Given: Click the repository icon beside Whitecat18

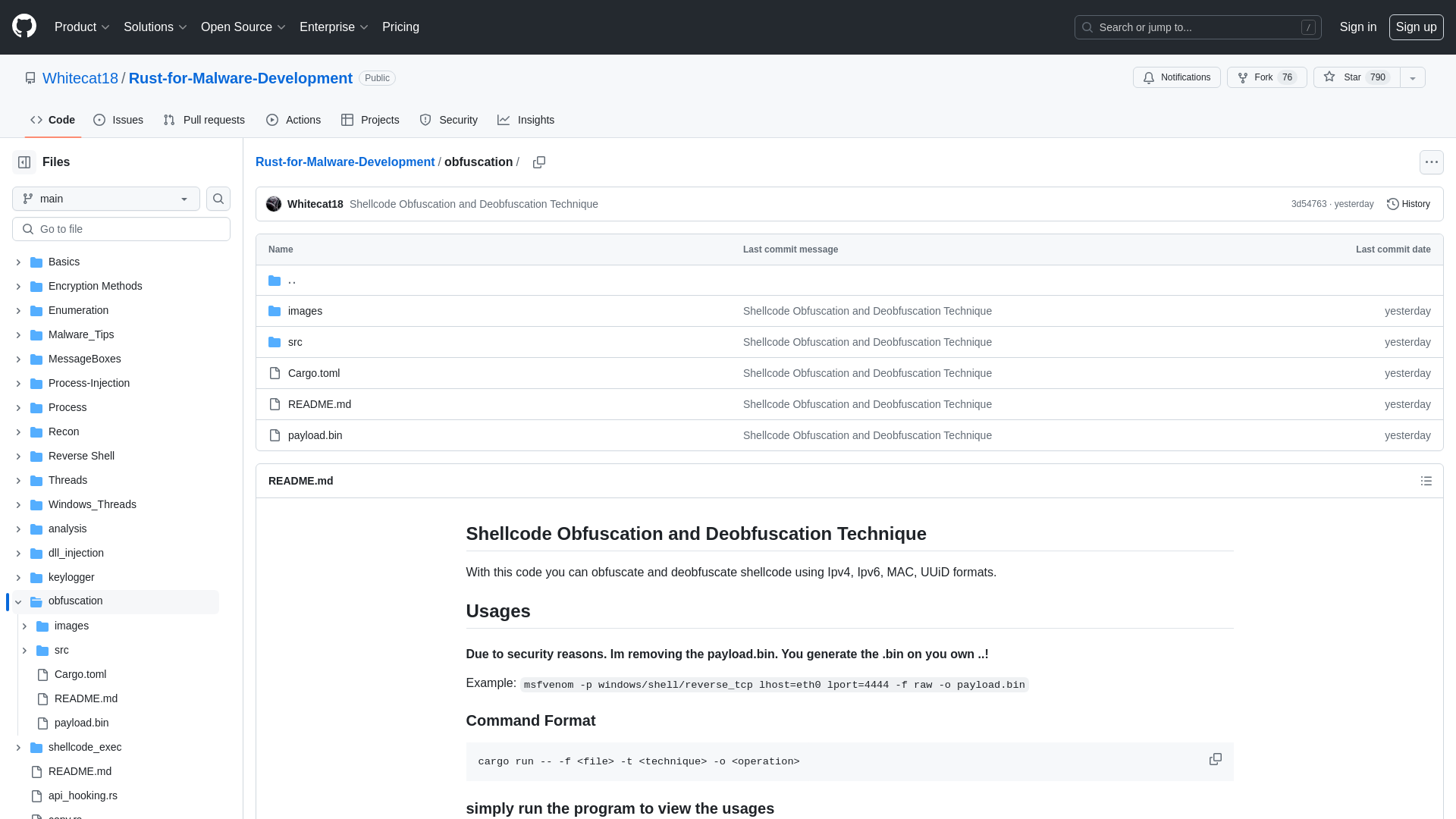Looking at the screenshot, I should [x=30, y=78].
